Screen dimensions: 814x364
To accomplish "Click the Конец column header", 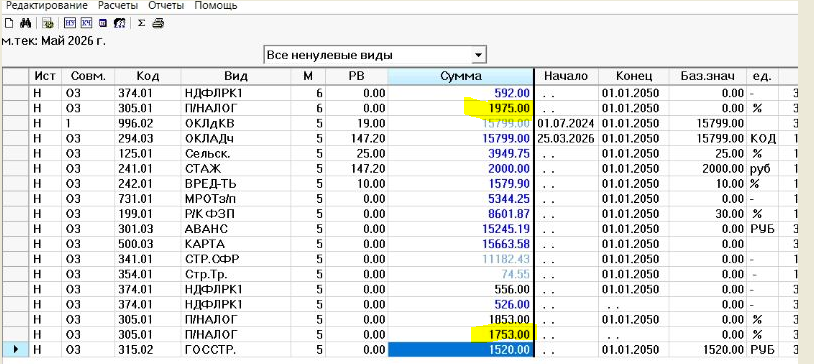I will click(x=633, y=76).
